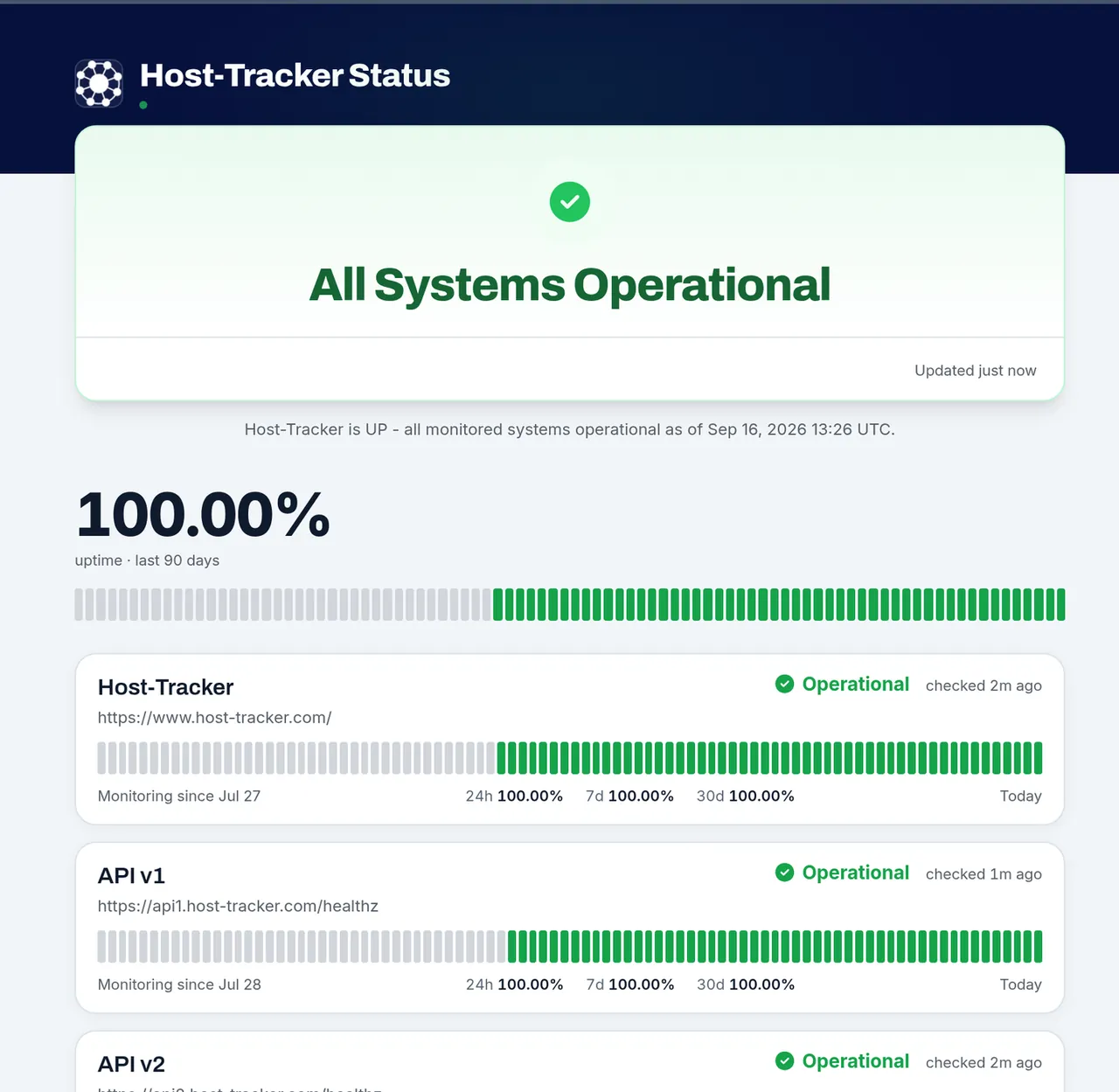Open the https://www.host-tracker.com/ URL
This screenshot has width=1119, height=1092.
(x=214, y=718)
